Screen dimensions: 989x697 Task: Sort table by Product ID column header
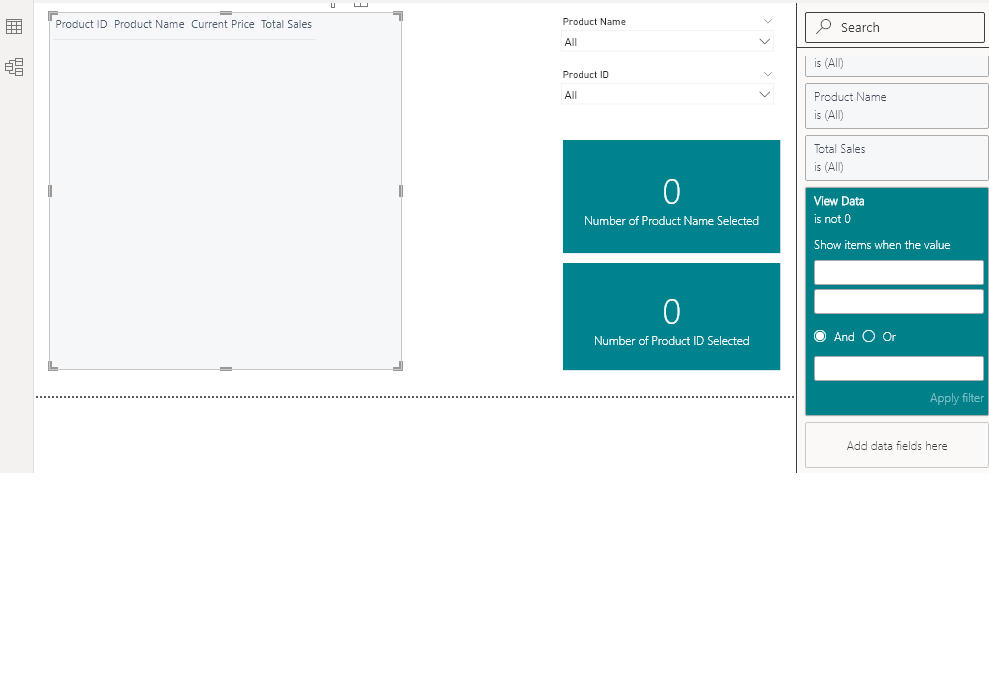coord(81,24)
